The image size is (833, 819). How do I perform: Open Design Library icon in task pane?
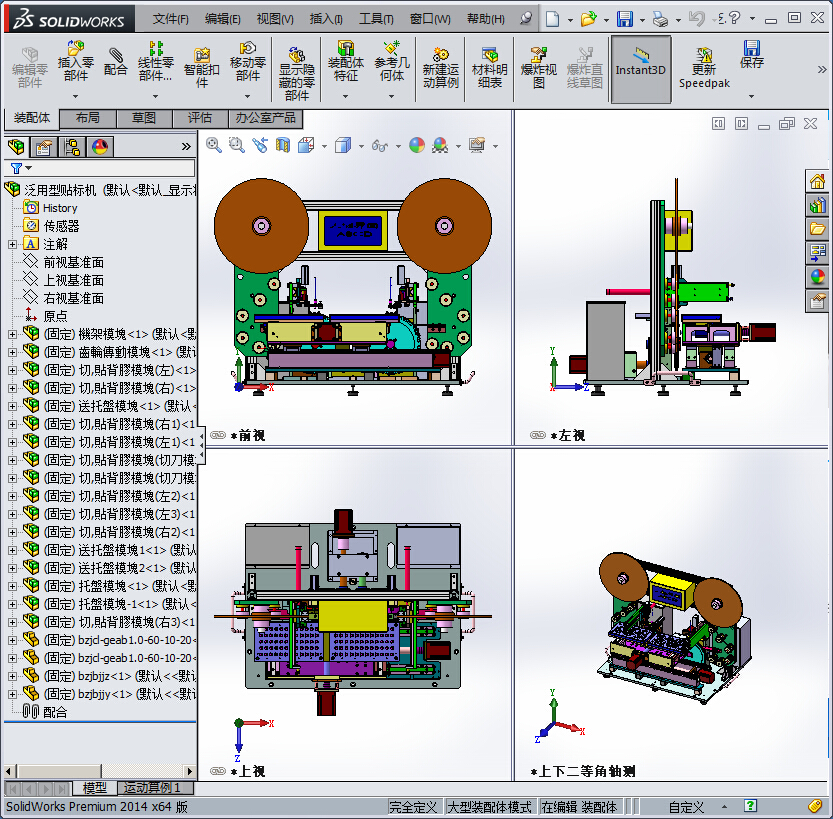[x=817, y=205]
